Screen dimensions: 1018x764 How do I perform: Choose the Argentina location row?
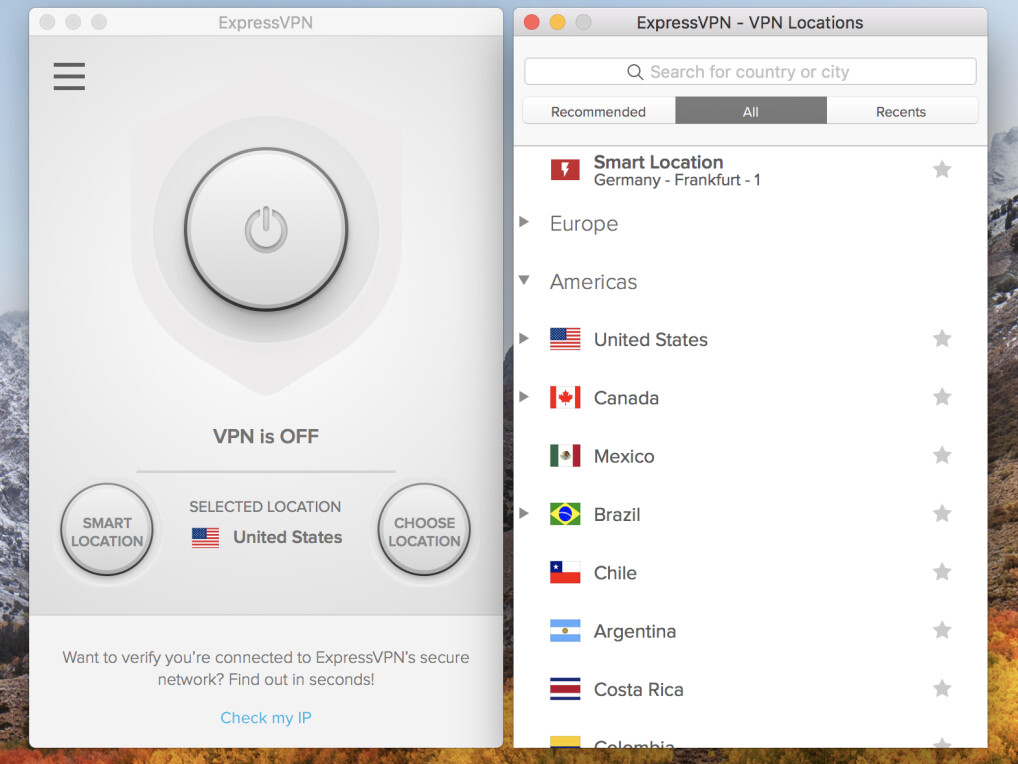point(751,631)
